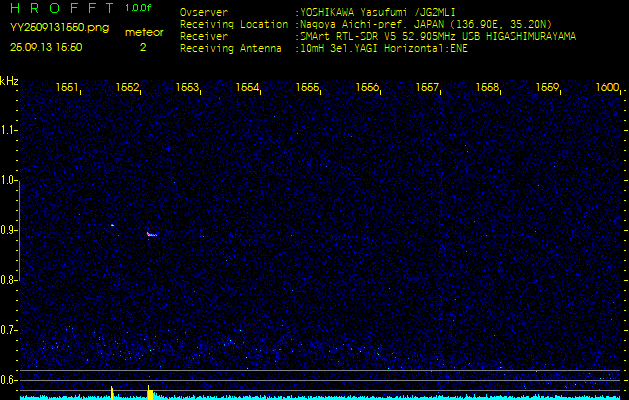Click the "Receiver" field label
629x400 pixels.
(204, 37)
